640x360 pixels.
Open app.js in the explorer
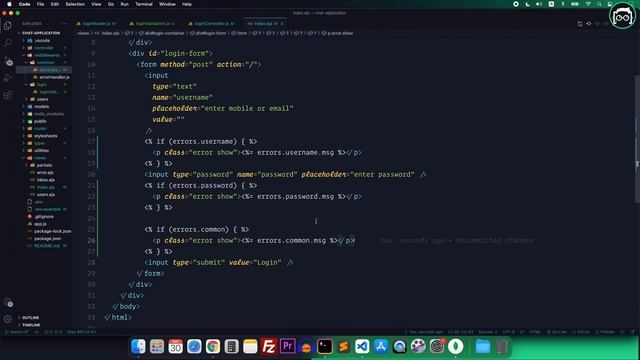40,224
